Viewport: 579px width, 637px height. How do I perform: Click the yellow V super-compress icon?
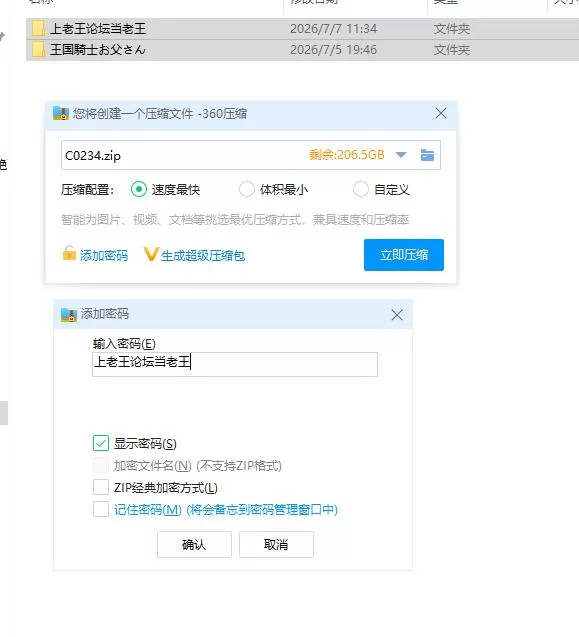[x=150, y=254]
